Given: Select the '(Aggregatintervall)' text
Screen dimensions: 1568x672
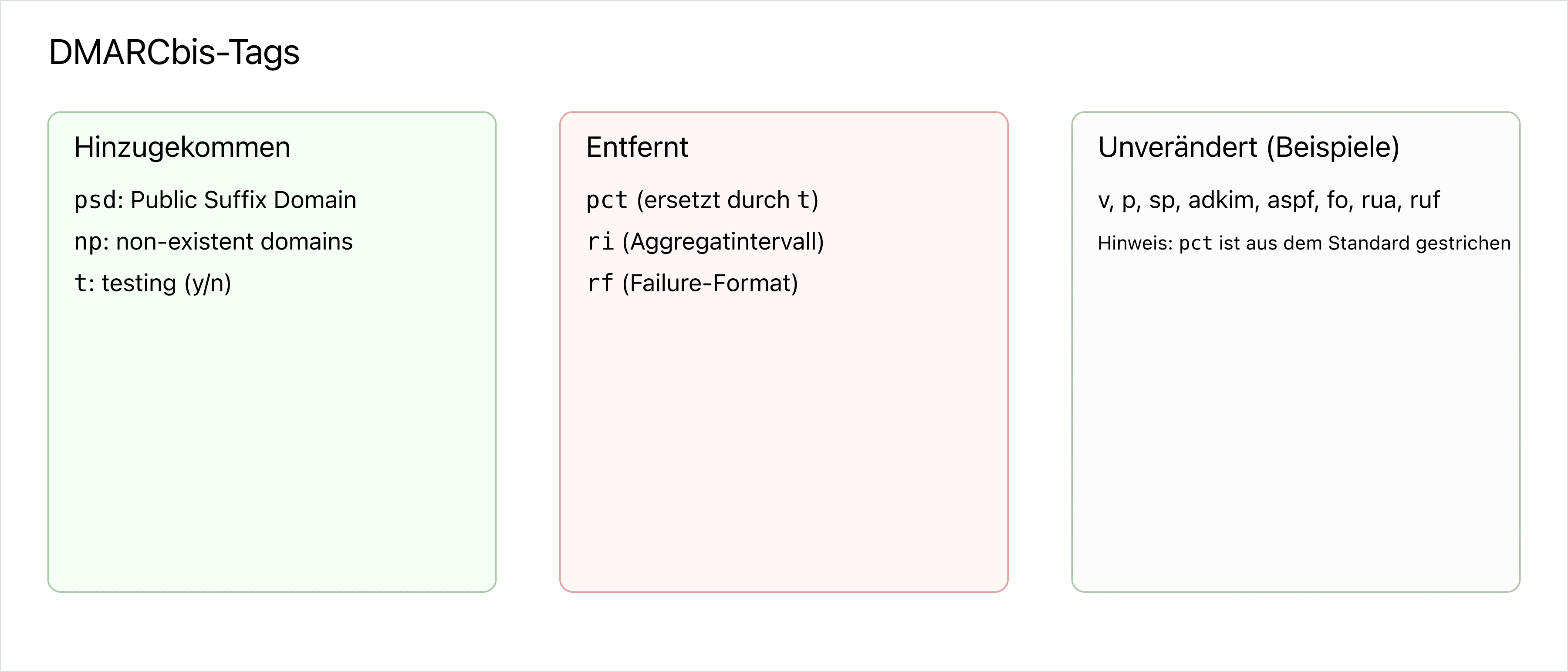Looking at the screenshot, I should pyautogui.click(x=723, y=242).
